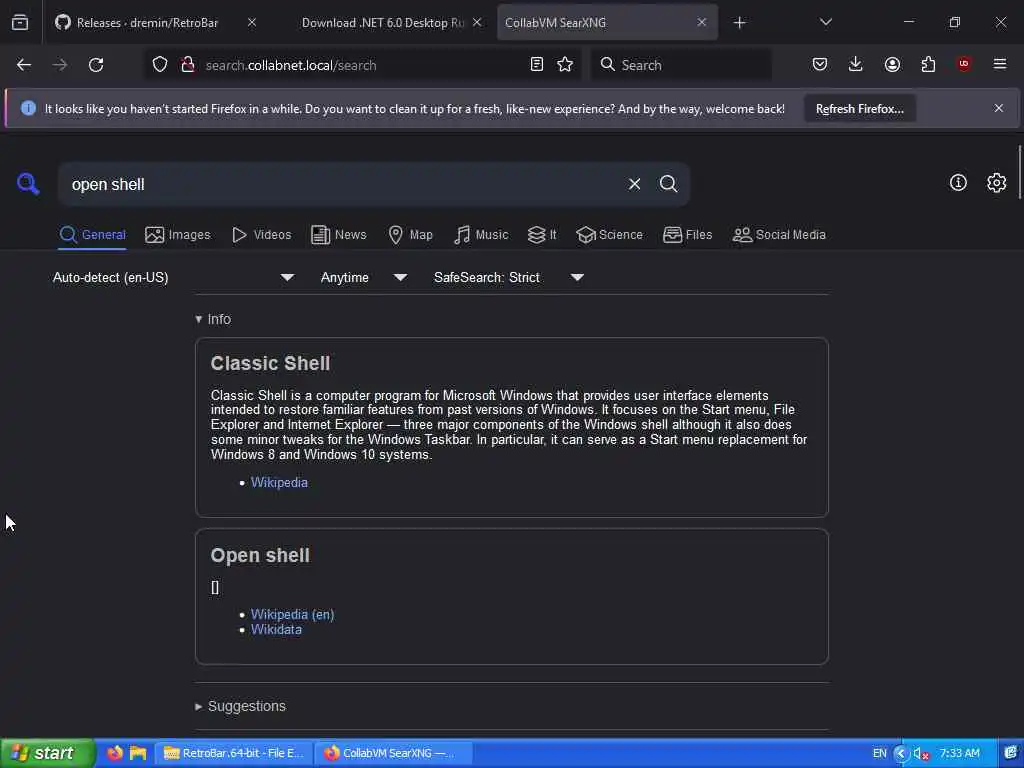
Task: Open Firefox application hamburger menu
Action: (1000, 64)
